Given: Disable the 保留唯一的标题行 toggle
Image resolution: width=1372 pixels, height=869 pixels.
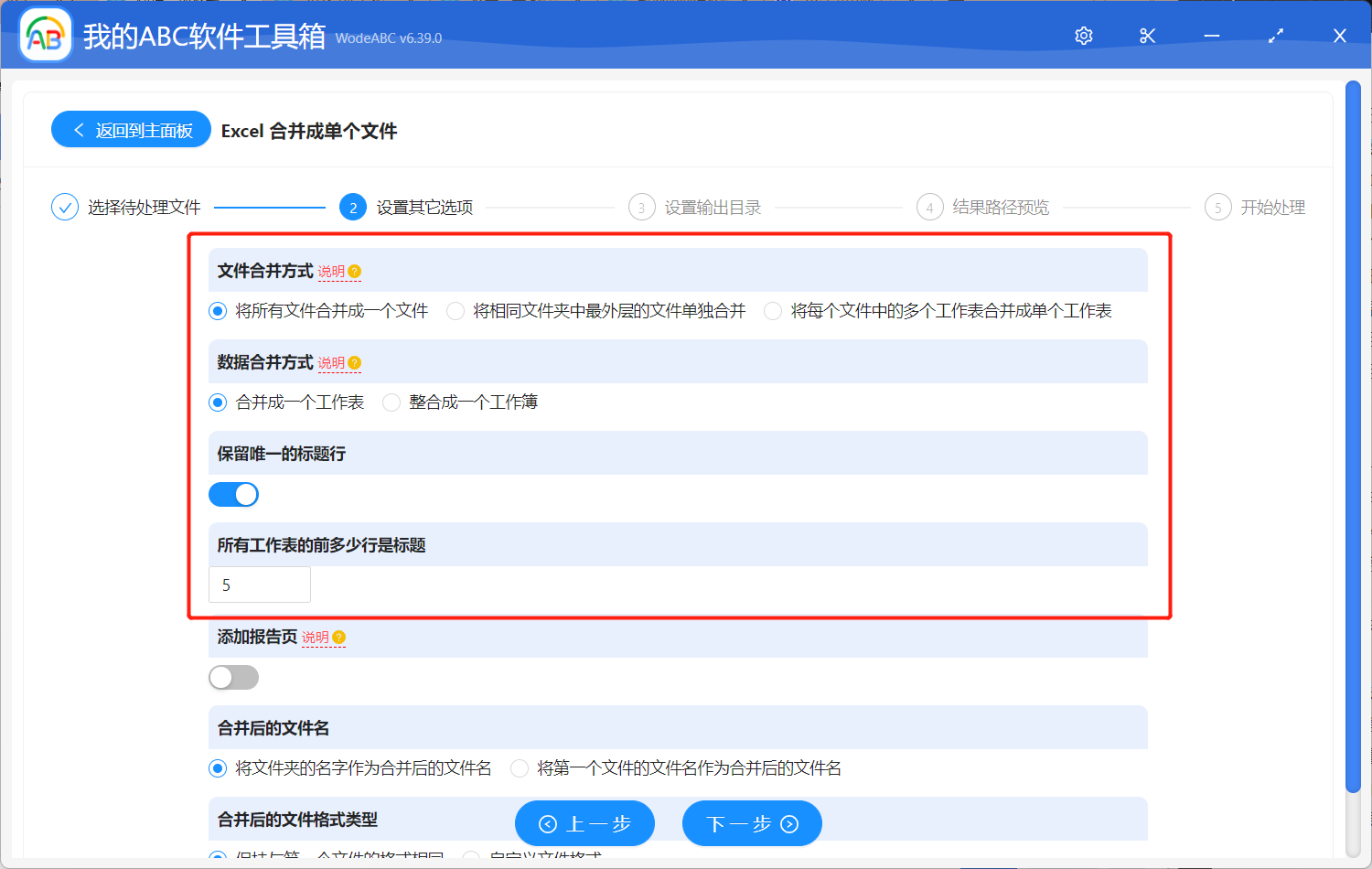Looking at the screenshot, I should tap(233, 494).
